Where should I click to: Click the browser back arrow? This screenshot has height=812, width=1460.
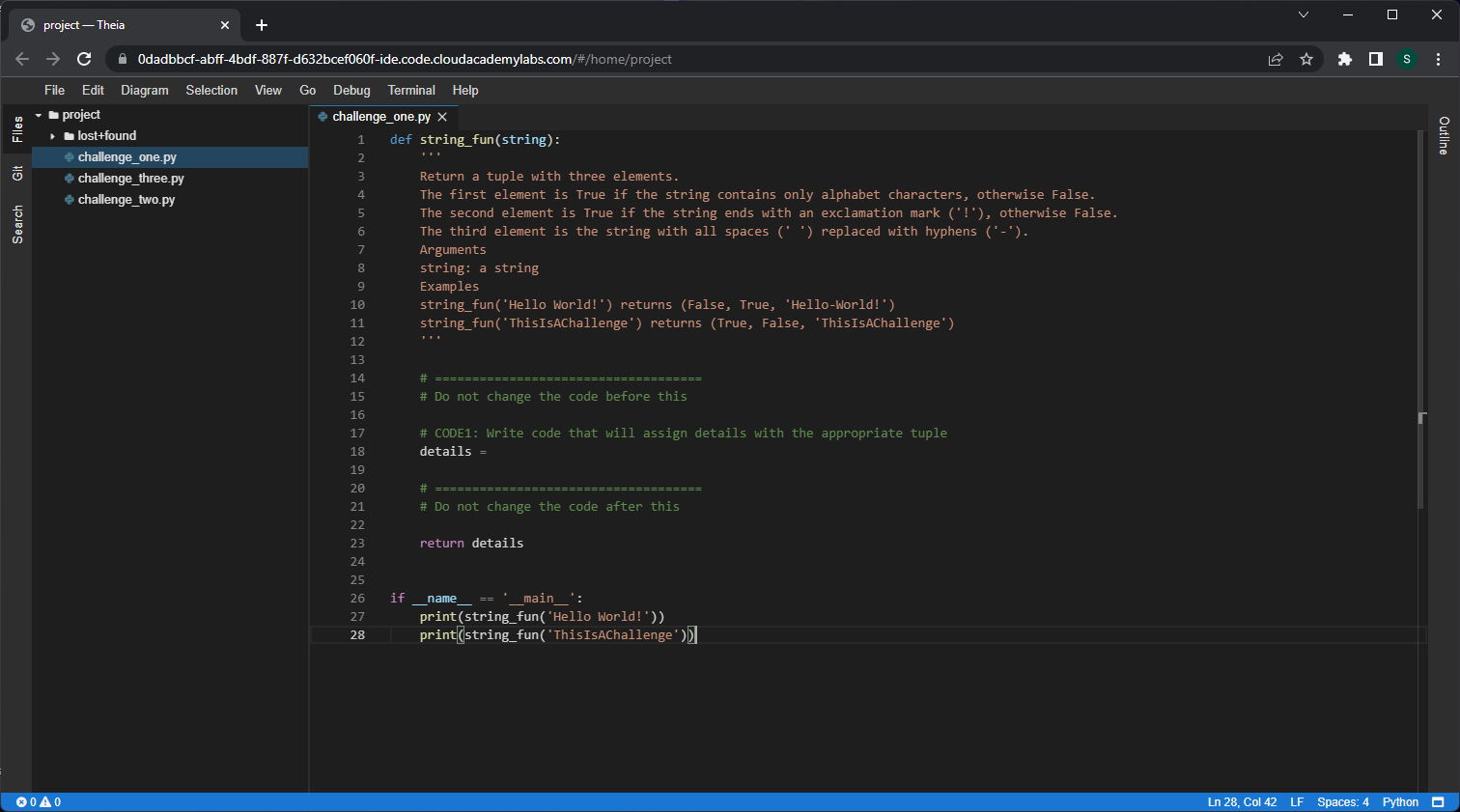pos(22,59)
